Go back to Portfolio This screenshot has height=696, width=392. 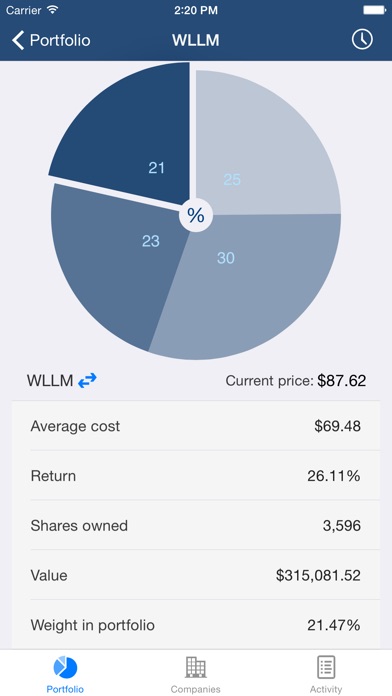[51, 40]
